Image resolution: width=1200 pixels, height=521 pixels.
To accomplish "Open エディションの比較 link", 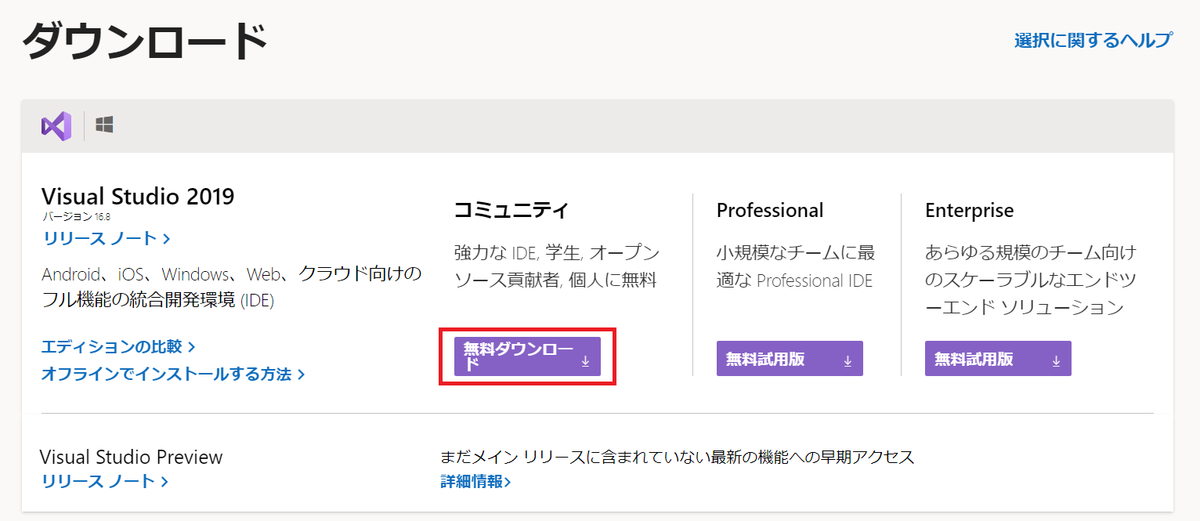I will point(118,346).
